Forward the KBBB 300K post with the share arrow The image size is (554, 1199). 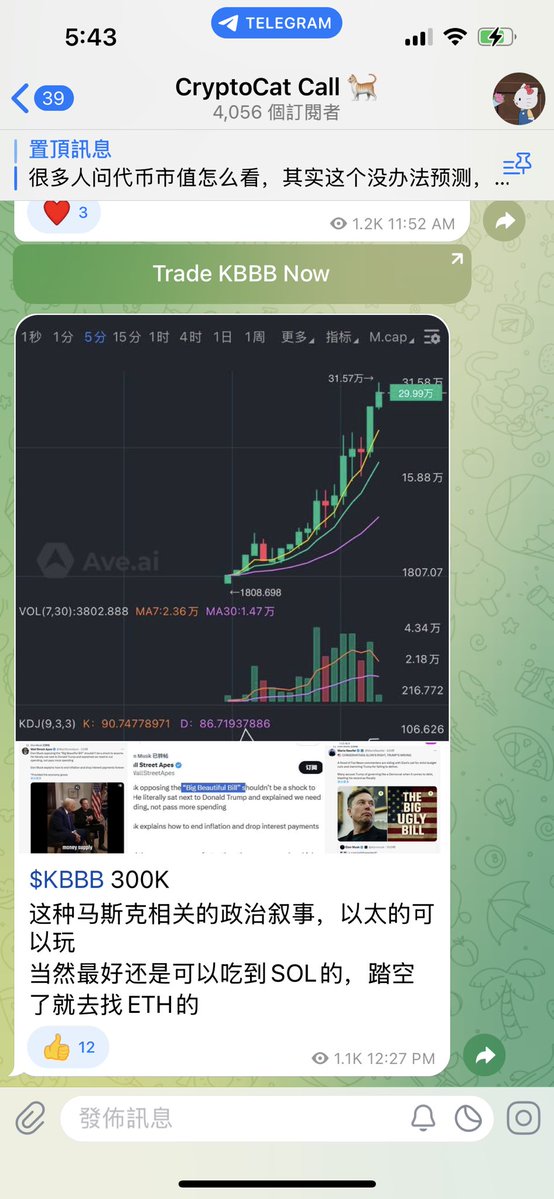pyautogui.click(x=484, y=1056)
